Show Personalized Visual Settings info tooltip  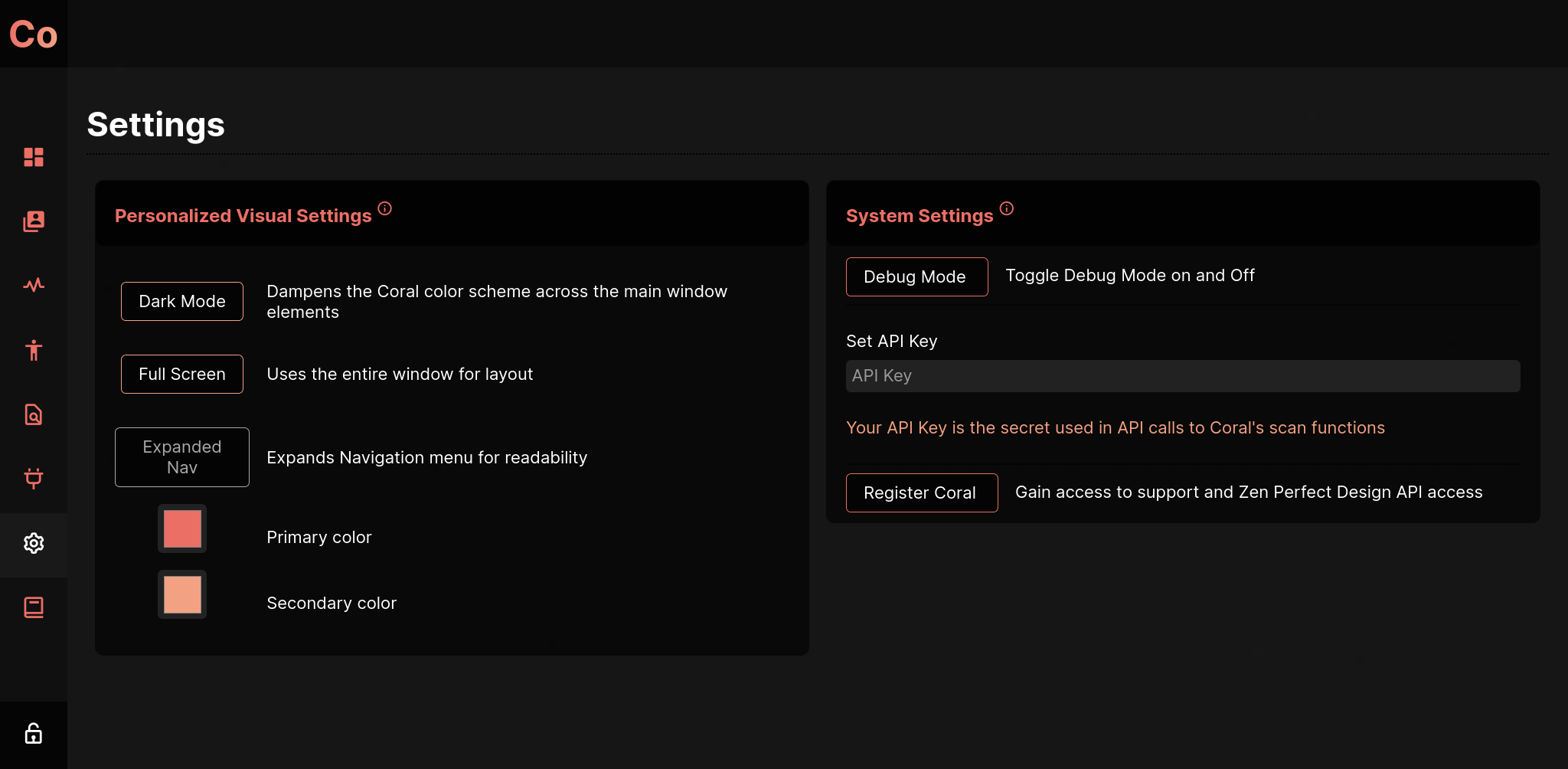click(x=385, y=208)
